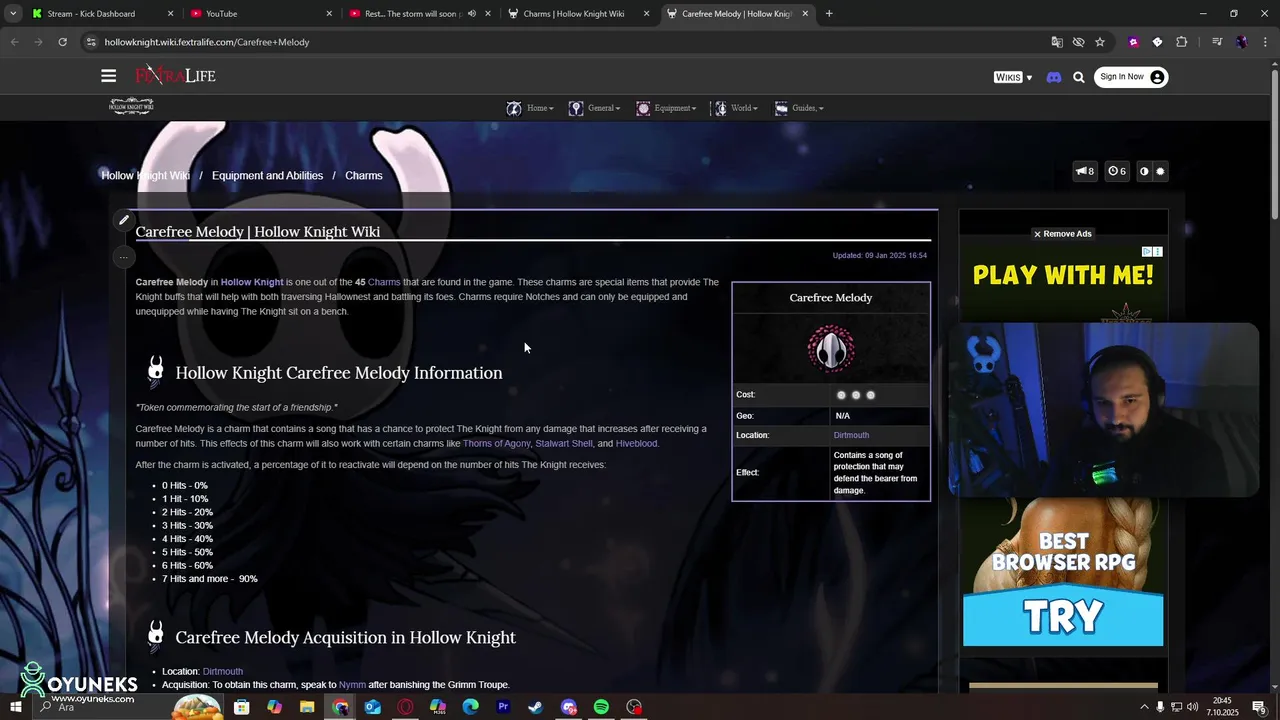Open Microsoft Edge from the taskbar
Viewport: 1280px width, 720px height.
[471, 707]
